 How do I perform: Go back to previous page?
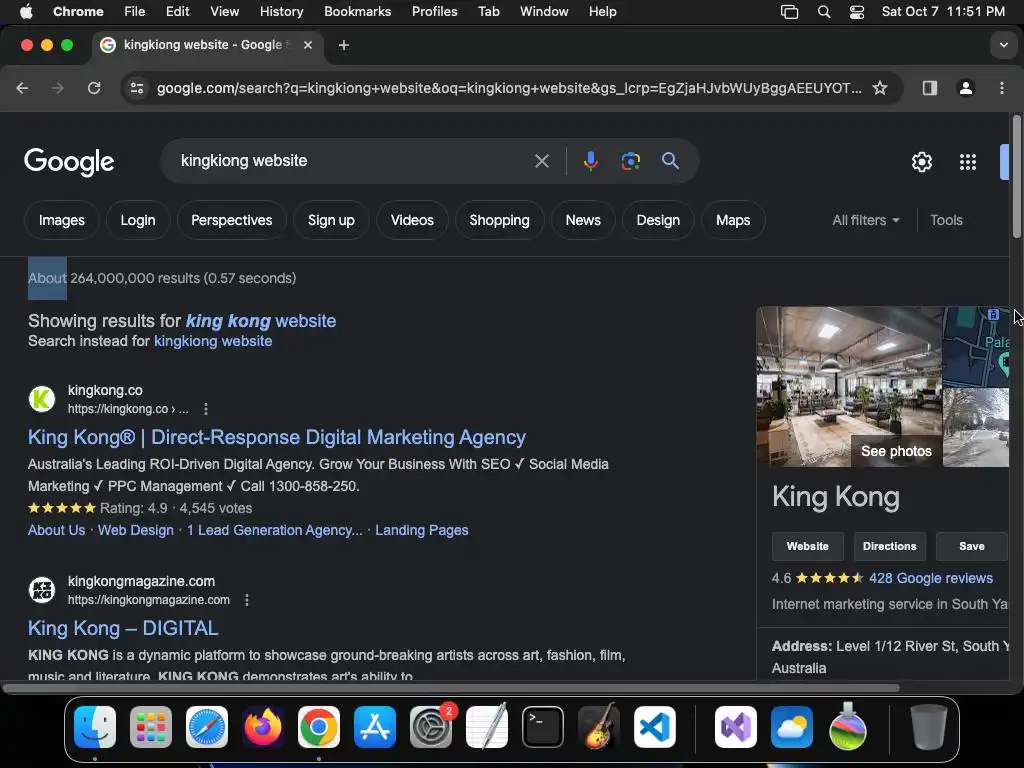coord(22,88)
